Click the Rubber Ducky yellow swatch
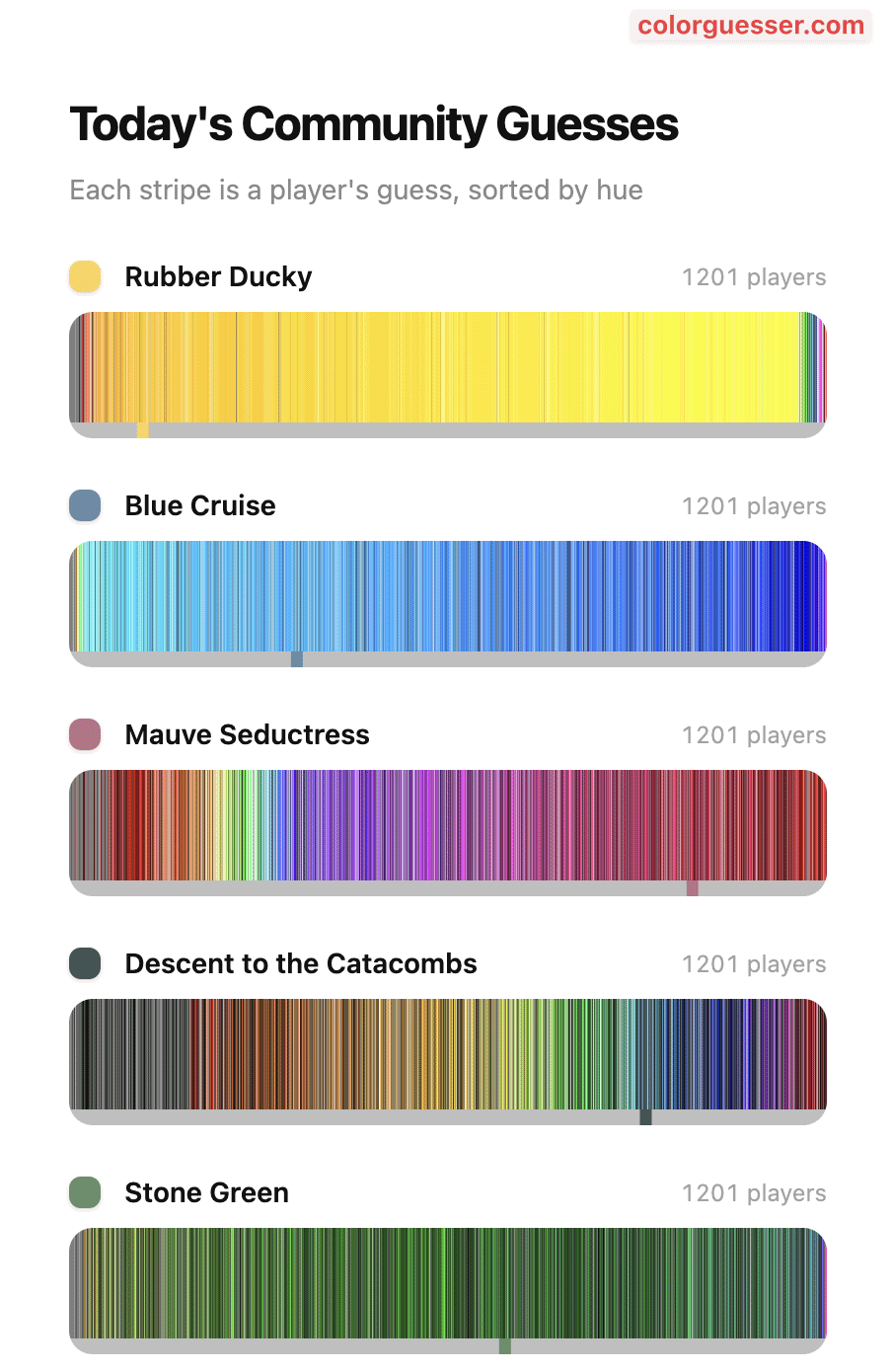892x1372 pixels. pos(85,276)
